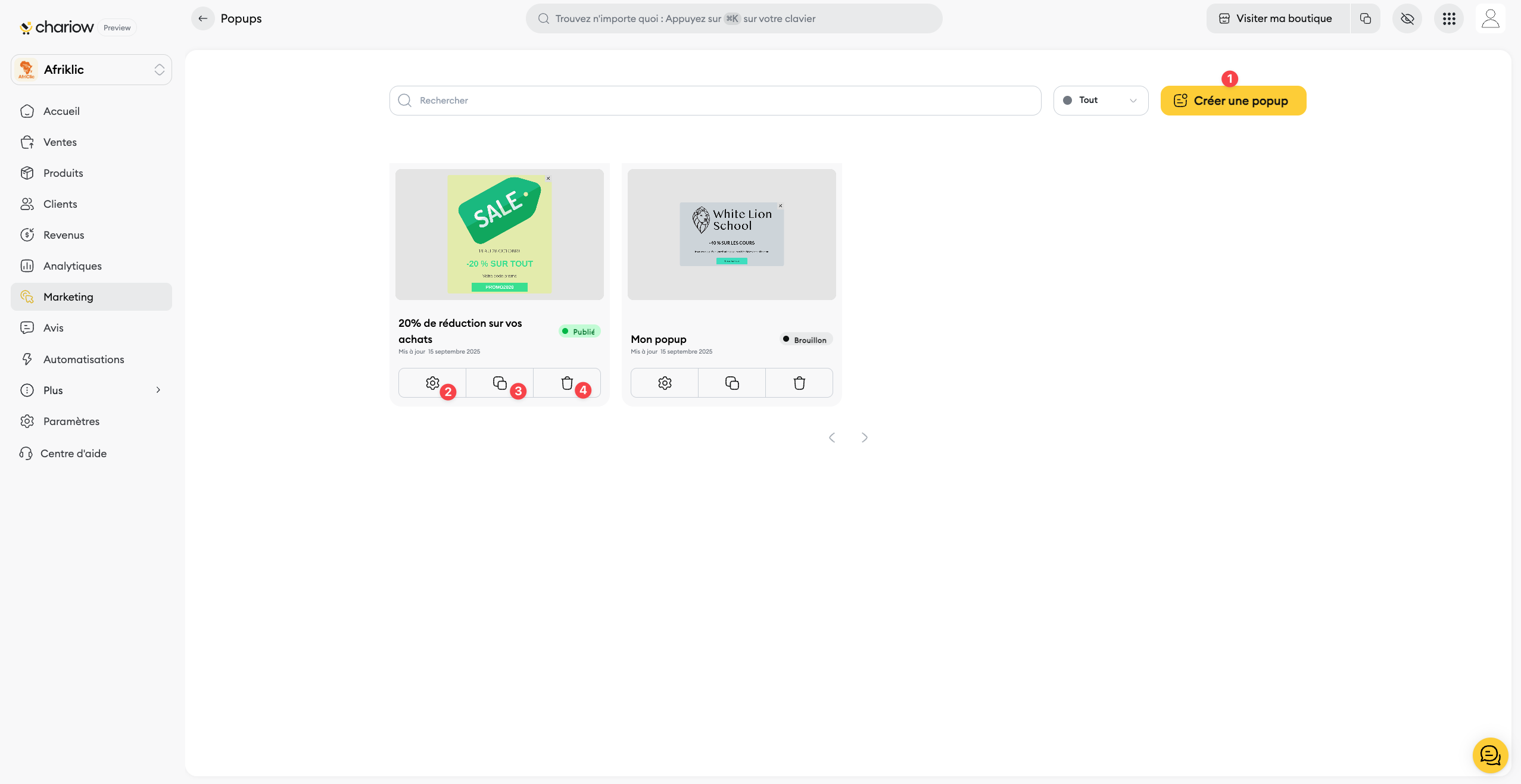Open settings for the 20% réduction popup

(x=432, y=383)
